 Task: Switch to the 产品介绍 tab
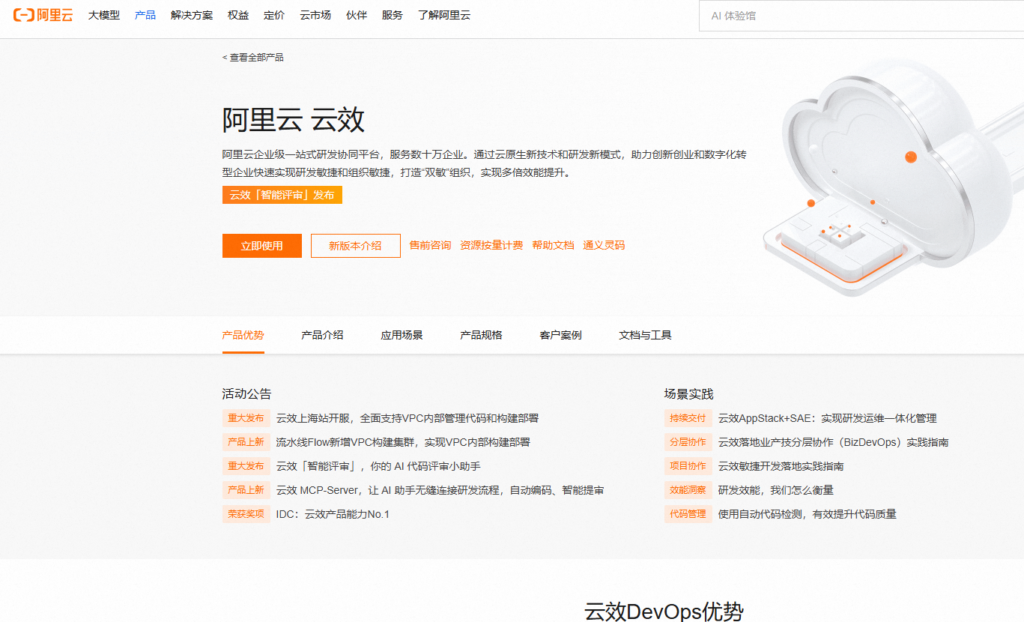coord(321,335)
